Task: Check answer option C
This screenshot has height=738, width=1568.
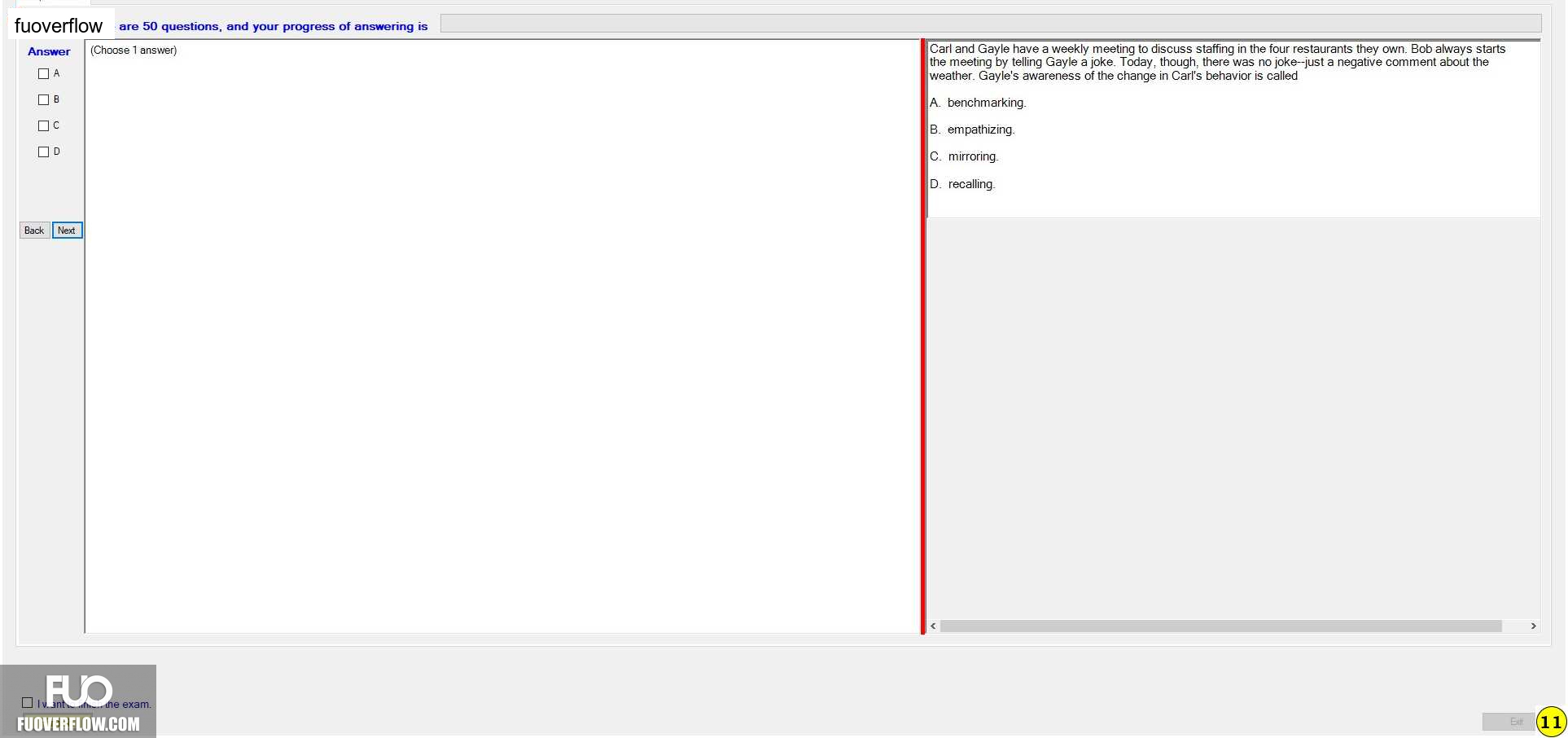Action: pos(44,126)
